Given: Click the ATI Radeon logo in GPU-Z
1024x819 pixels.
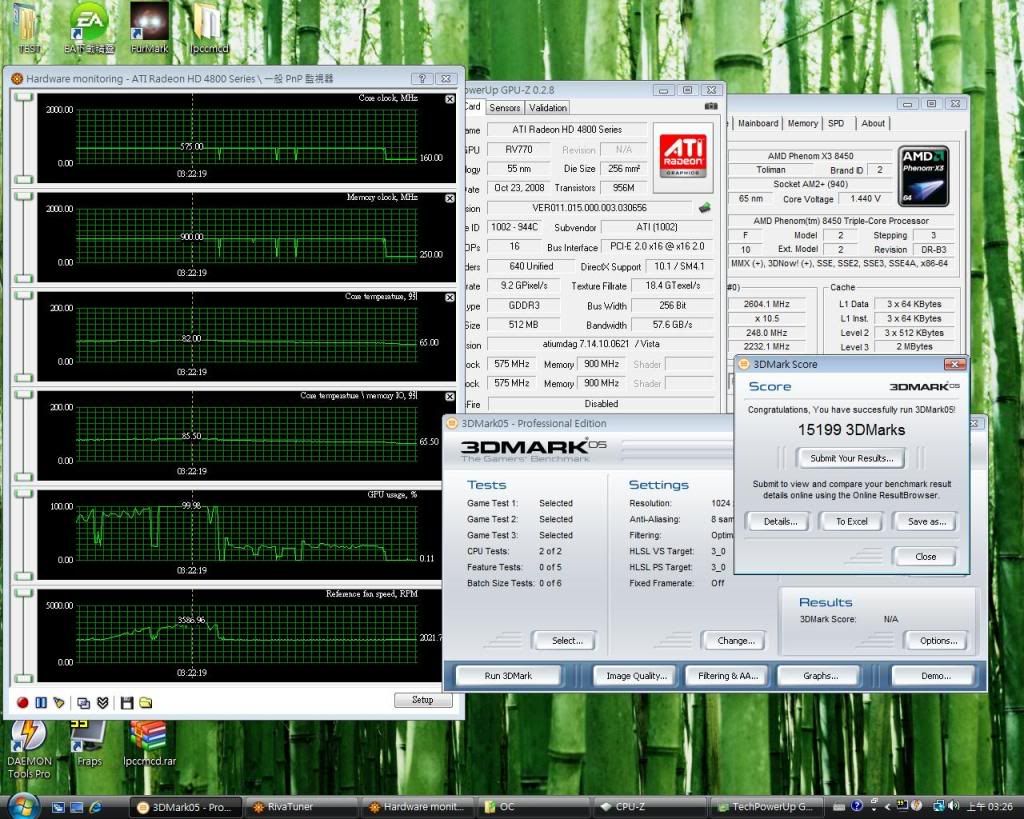Looking at the screenshot, I should tap(682, 156).
